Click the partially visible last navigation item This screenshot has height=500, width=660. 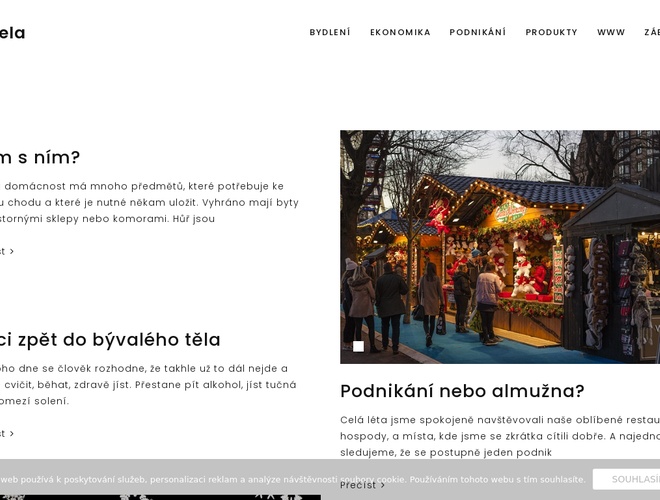651,32
